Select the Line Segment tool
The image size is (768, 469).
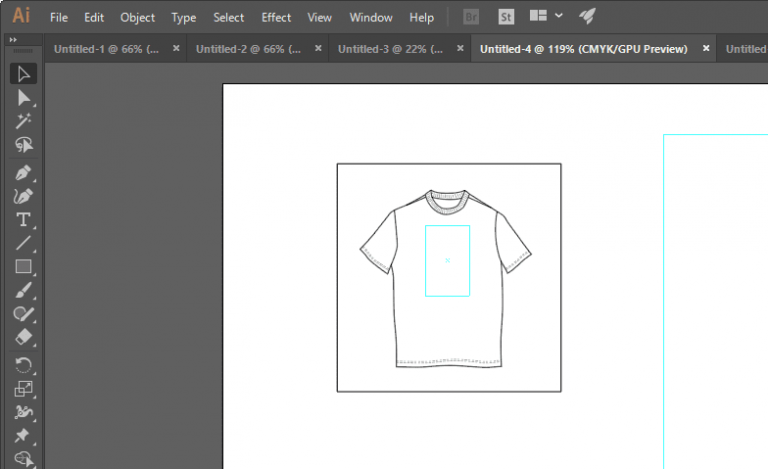(x=23, y=243)
